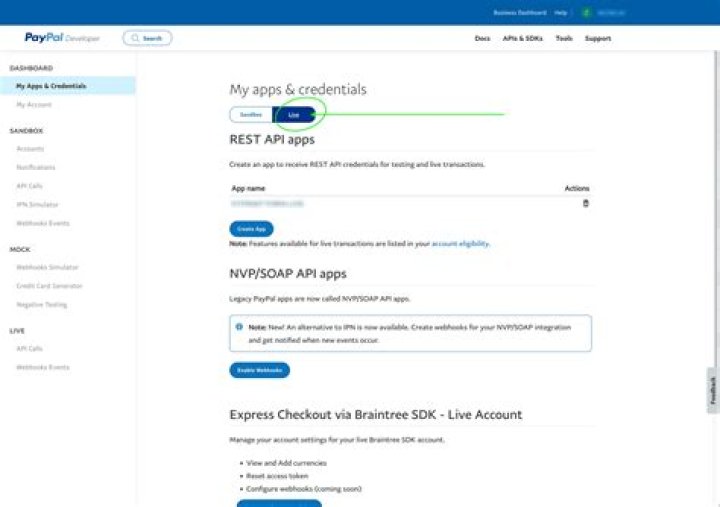Open Sandbox Accounts in the sidebar
The height and width of the screenshot is (507, 720).
click(30, 149)
